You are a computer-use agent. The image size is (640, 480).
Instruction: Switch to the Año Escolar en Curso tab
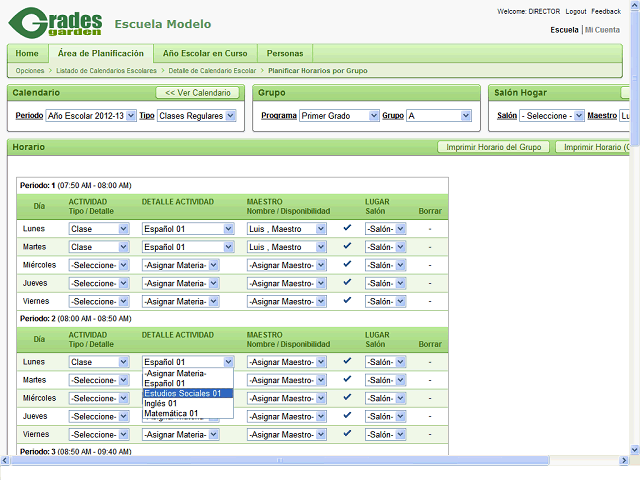click(x=204, y=53)
